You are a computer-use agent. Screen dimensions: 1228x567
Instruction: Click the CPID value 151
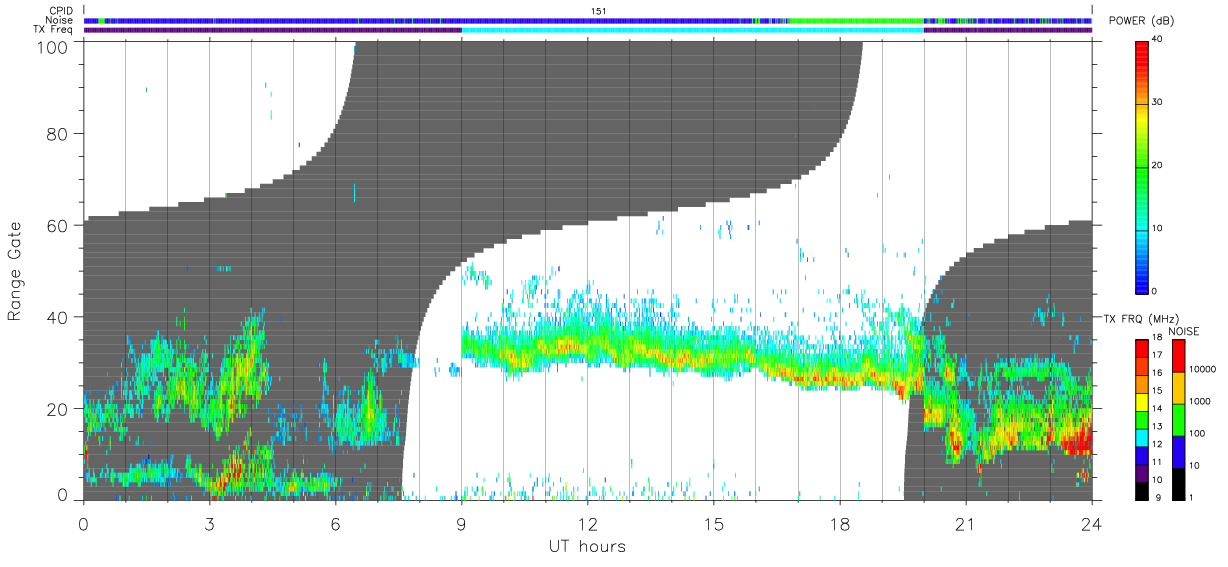click(x=598, y=10)
